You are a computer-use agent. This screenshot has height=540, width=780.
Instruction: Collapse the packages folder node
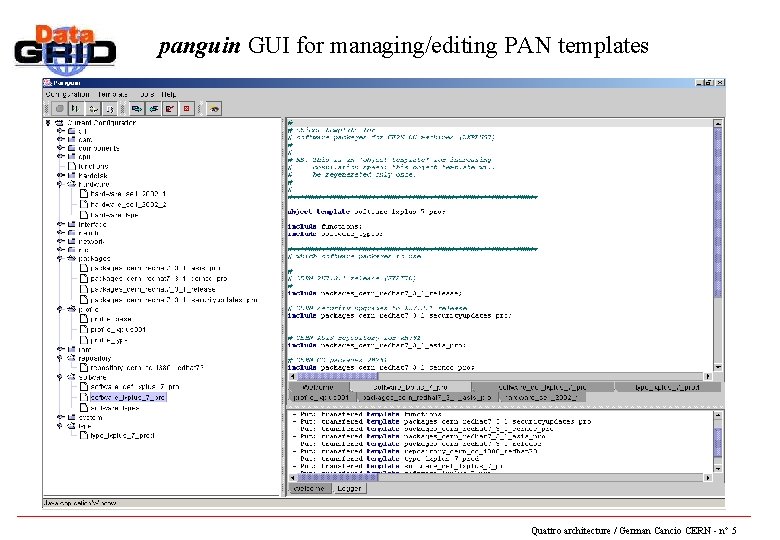(x=60, y=259)
